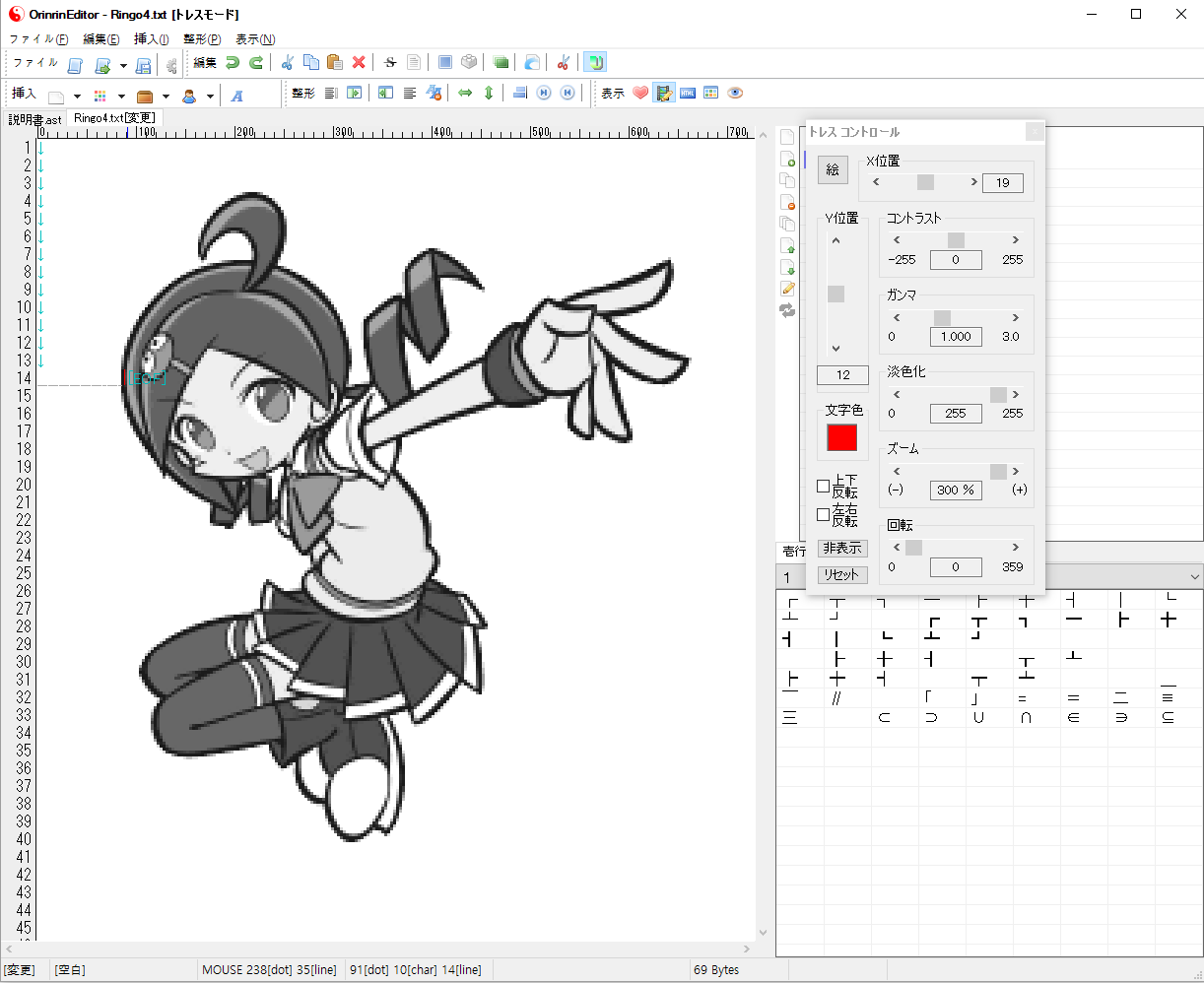1204x983 pixels.
Task: Click the pencil edit page icon in side strip
Action: [x=787, y=289]
